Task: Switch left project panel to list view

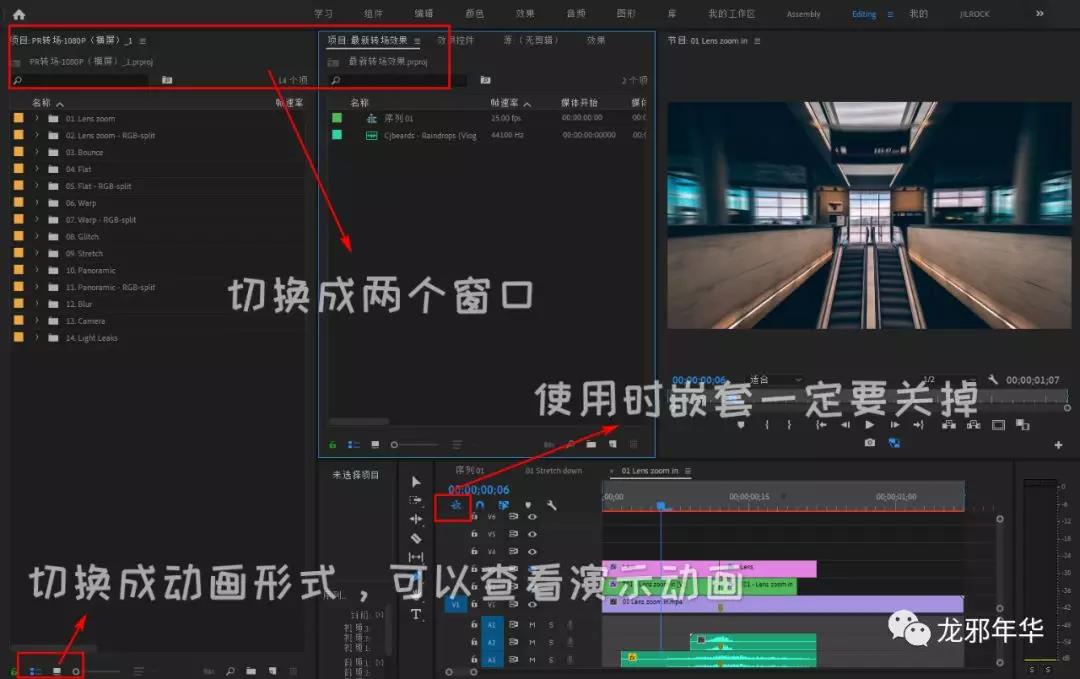Action: 35,671
